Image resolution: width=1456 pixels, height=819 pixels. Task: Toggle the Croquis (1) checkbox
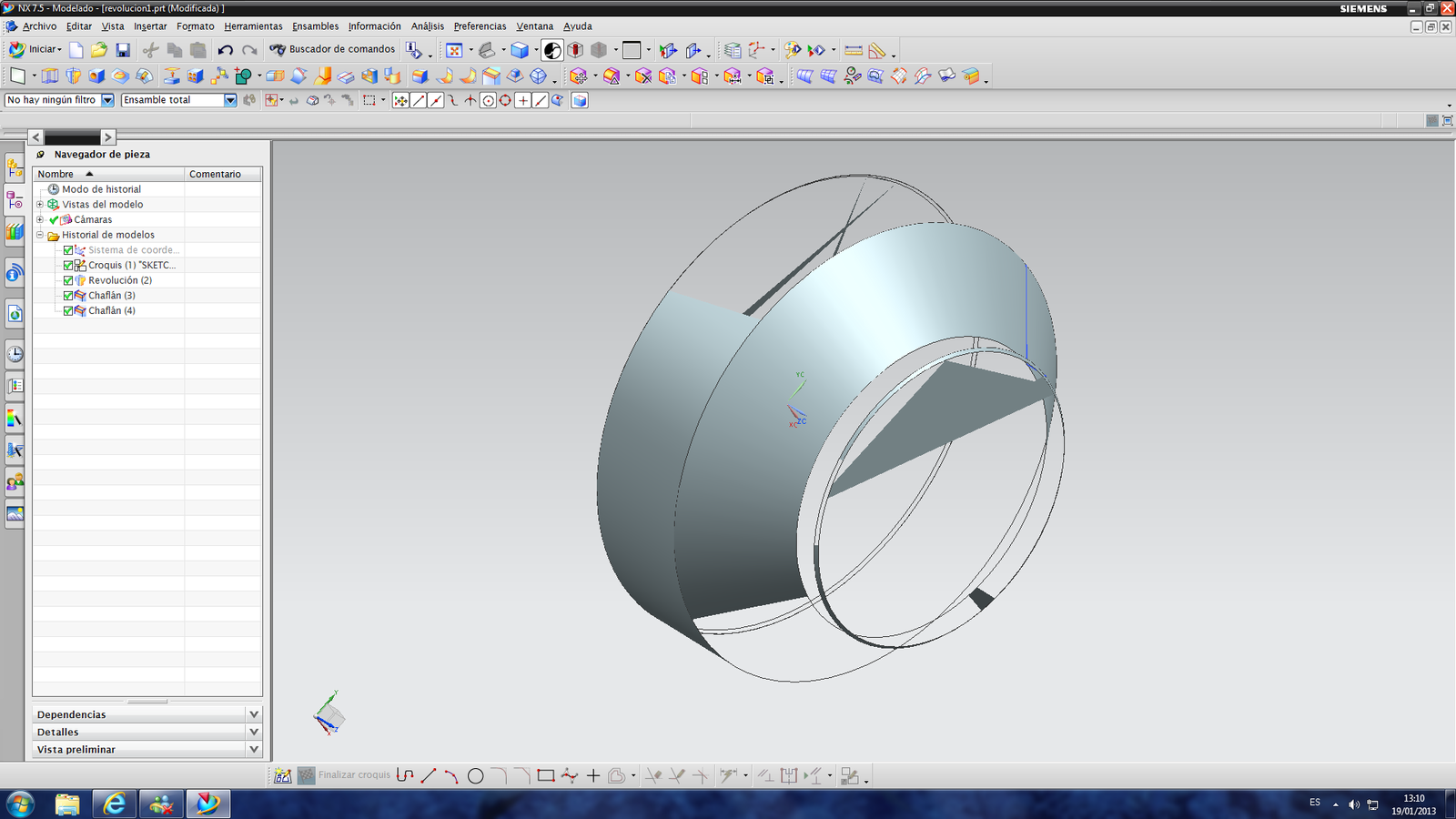point(68,266)
